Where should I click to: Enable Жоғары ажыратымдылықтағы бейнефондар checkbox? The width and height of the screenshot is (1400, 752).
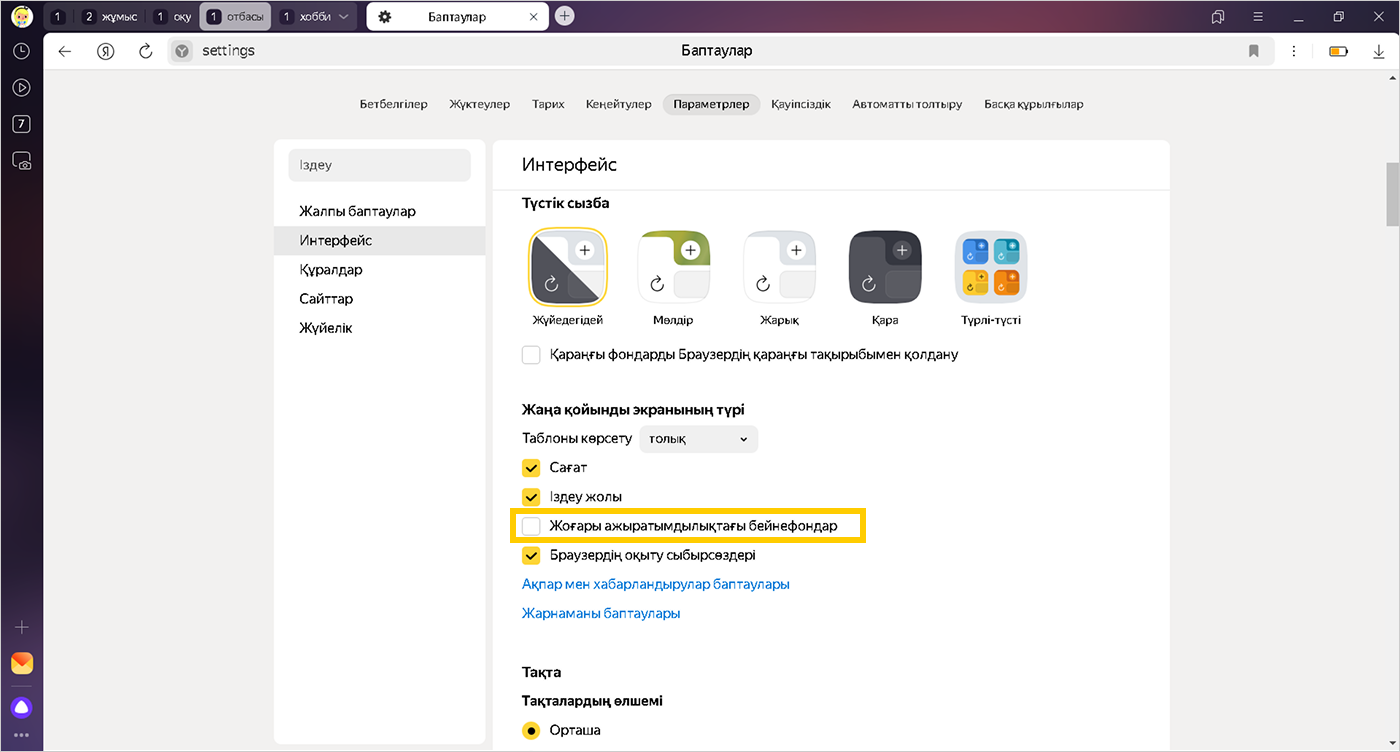coord(531,526)
